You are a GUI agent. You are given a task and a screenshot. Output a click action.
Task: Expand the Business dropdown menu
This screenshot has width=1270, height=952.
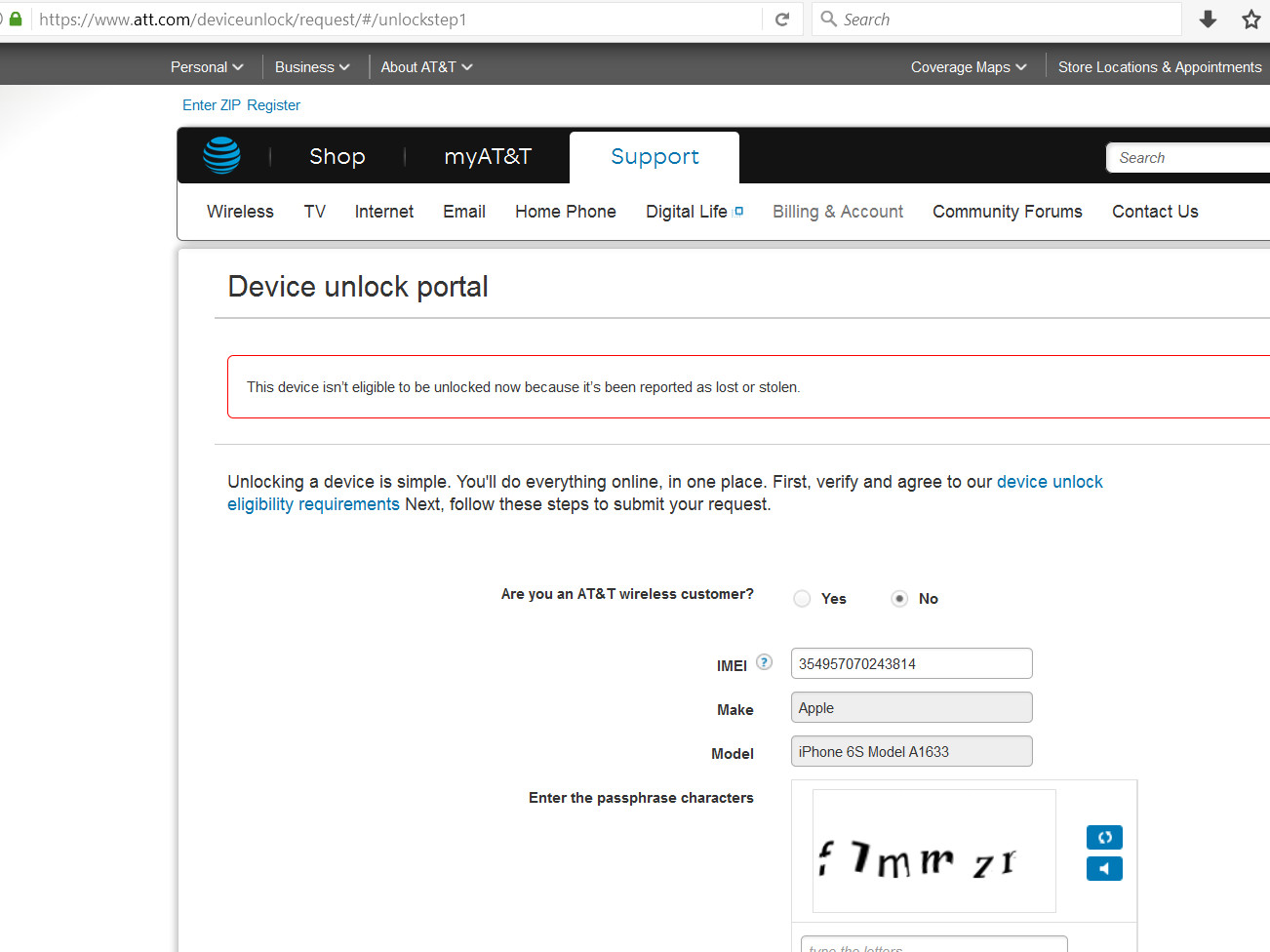coord(311,67)
